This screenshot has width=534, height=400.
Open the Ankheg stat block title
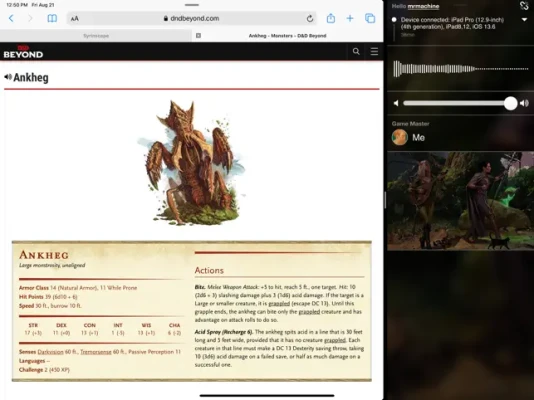coord(44,255)
